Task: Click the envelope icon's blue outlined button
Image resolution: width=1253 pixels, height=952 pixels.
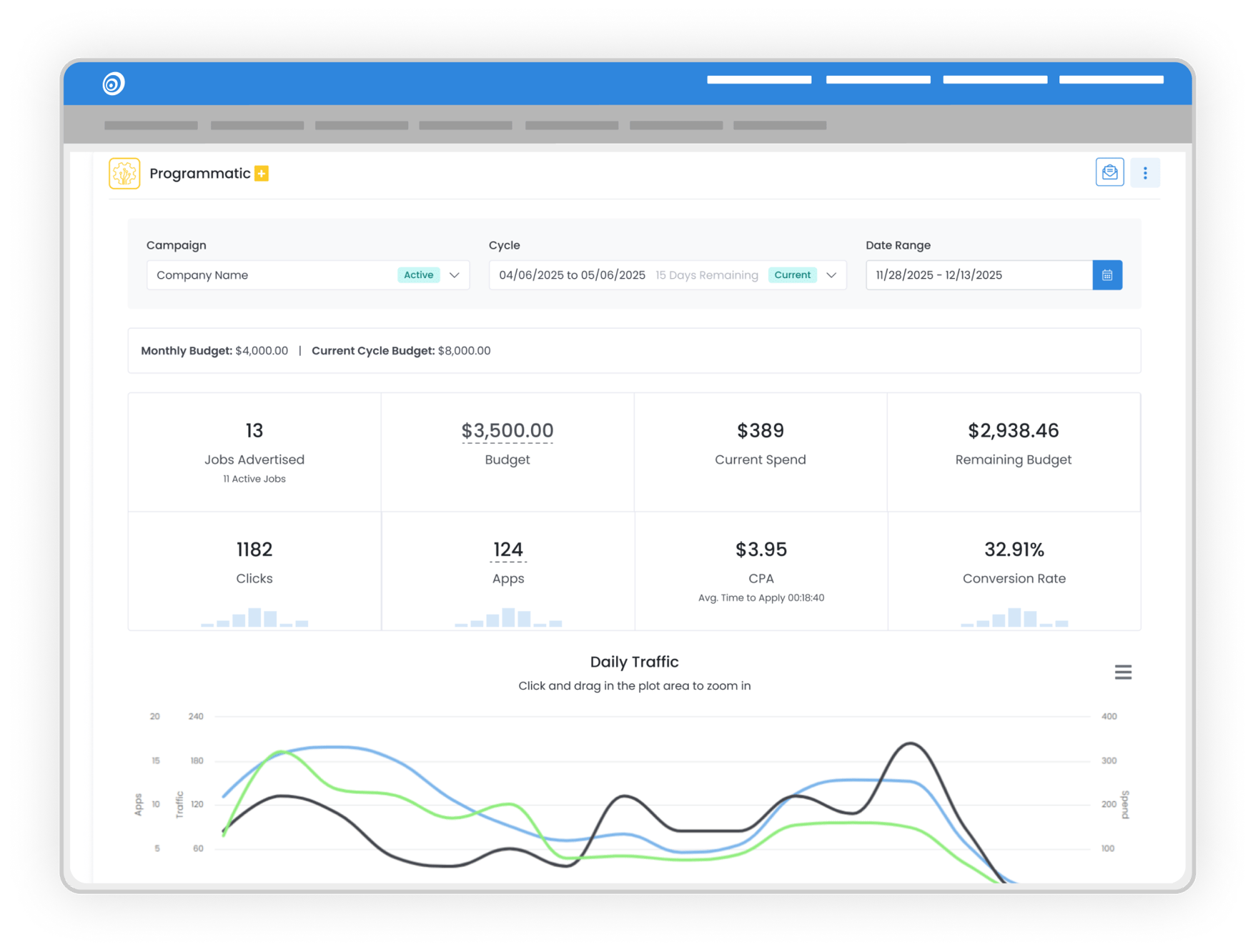Action: 1109,172
